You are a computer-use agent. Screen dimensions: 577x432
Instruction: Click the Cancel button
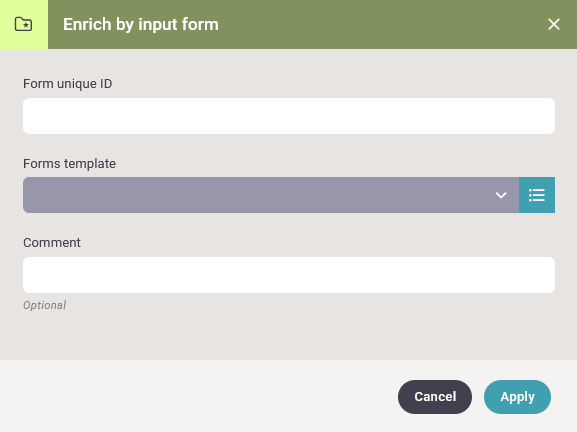tap(435, 397)
